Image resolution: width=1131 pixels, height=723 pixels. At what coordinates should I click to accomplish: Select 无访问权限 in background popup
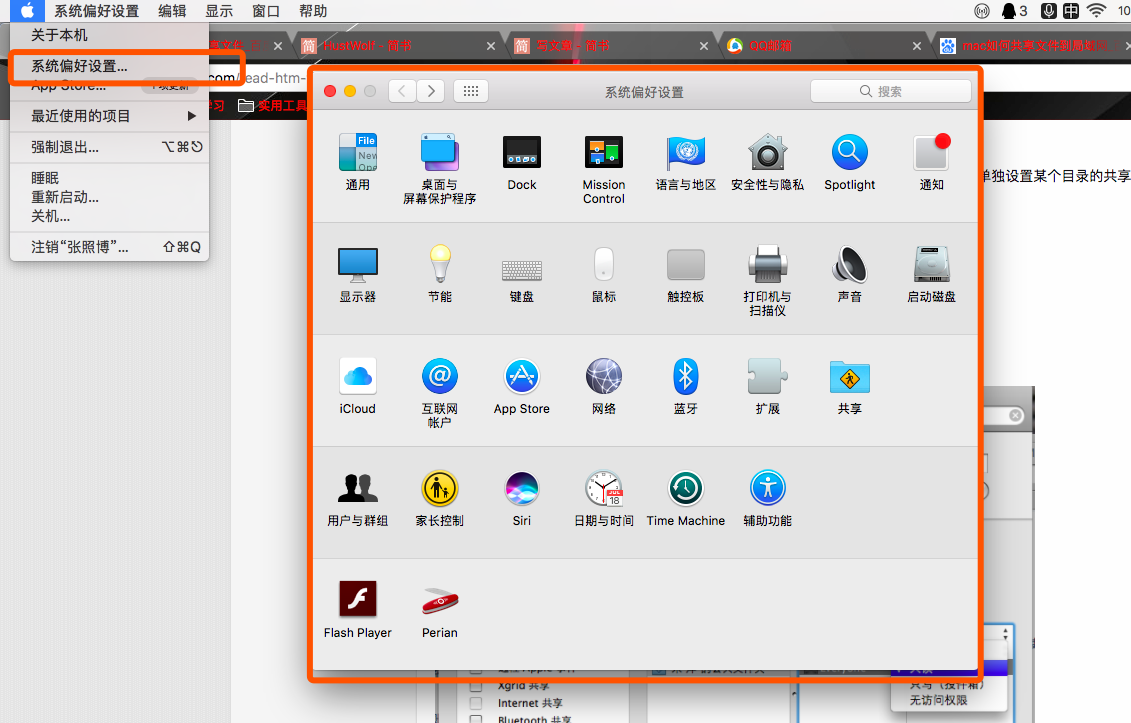pyautogui.click(x=938, y=700)
